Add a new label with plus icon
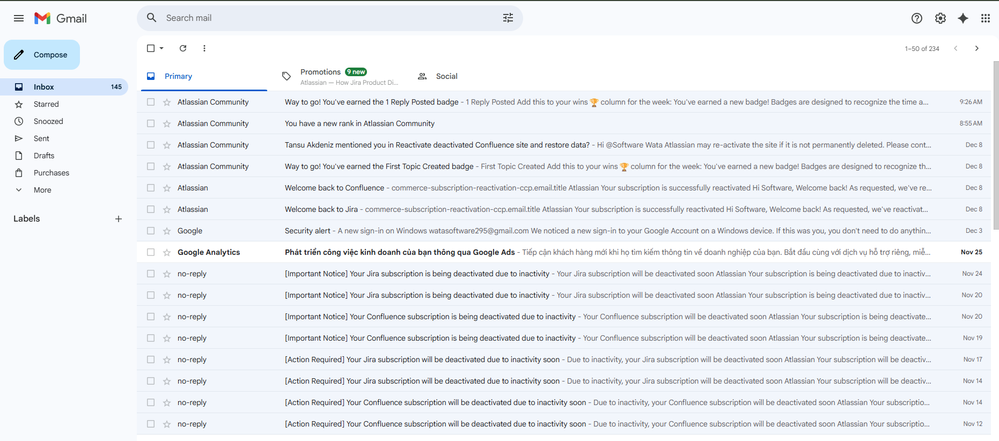The image size is (999, 441). point(118,219)
